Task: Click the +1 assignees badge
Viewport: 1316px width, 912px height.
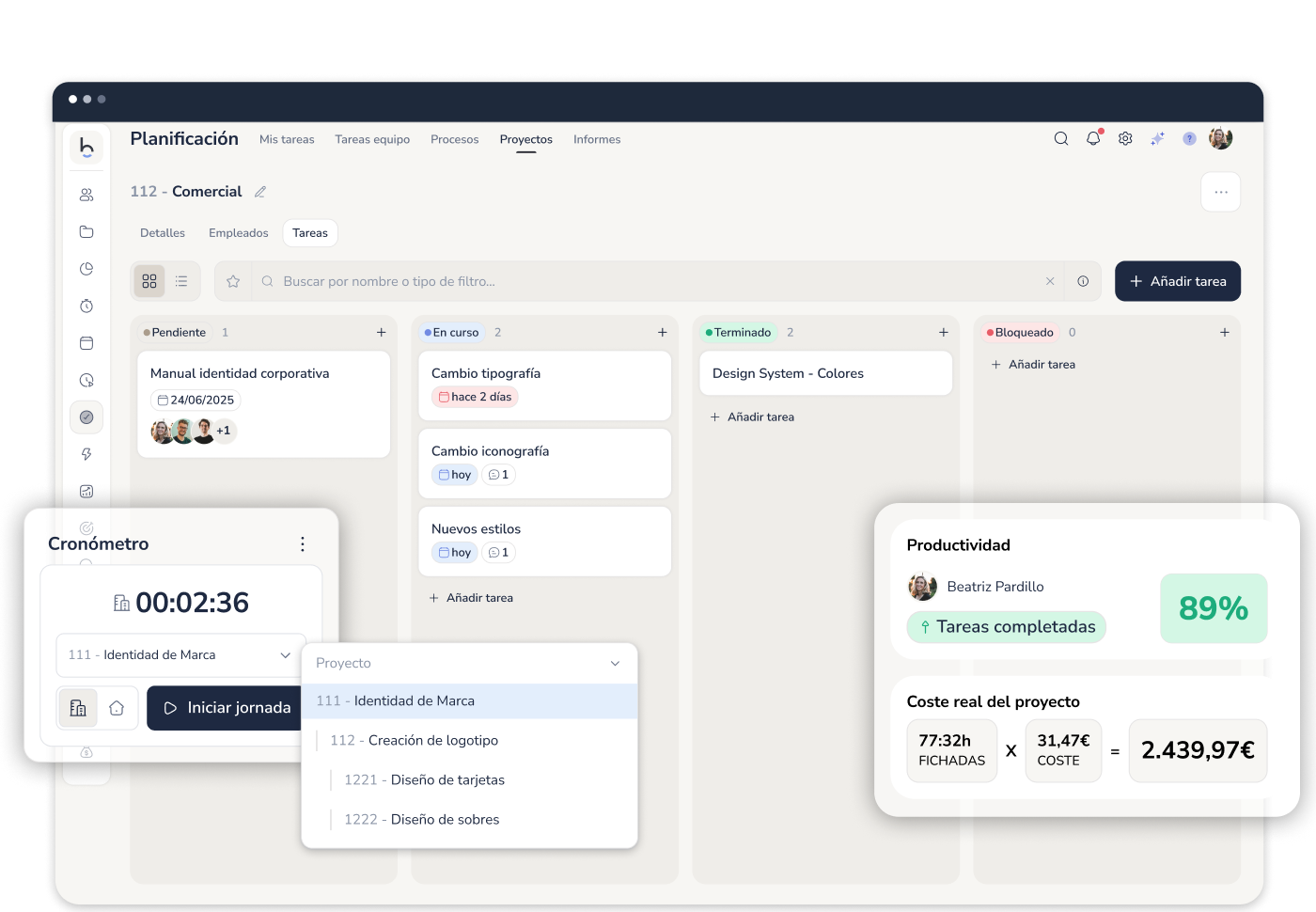Action: coord(224,431)
